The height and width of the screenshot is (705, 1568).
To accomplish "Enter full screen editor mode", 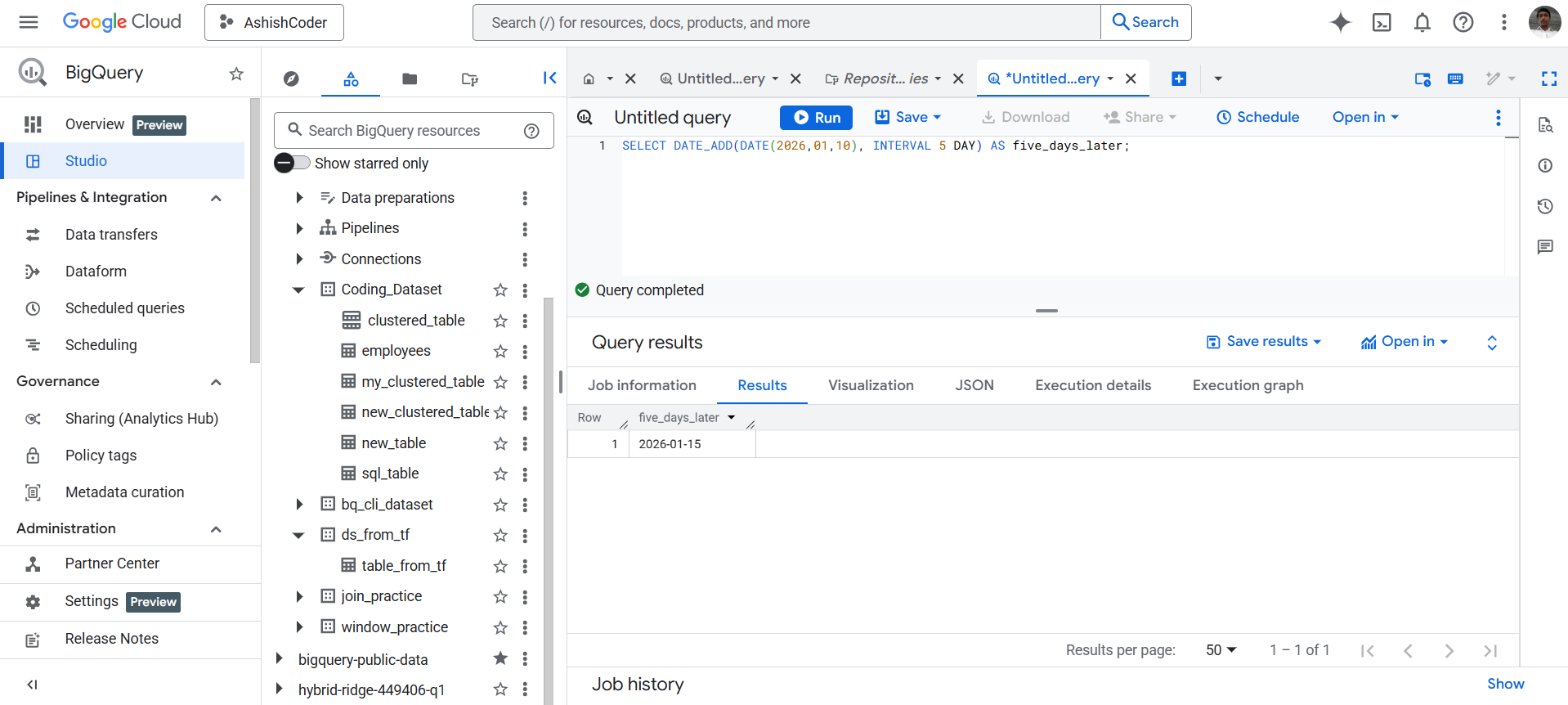I will (1549, 79).
